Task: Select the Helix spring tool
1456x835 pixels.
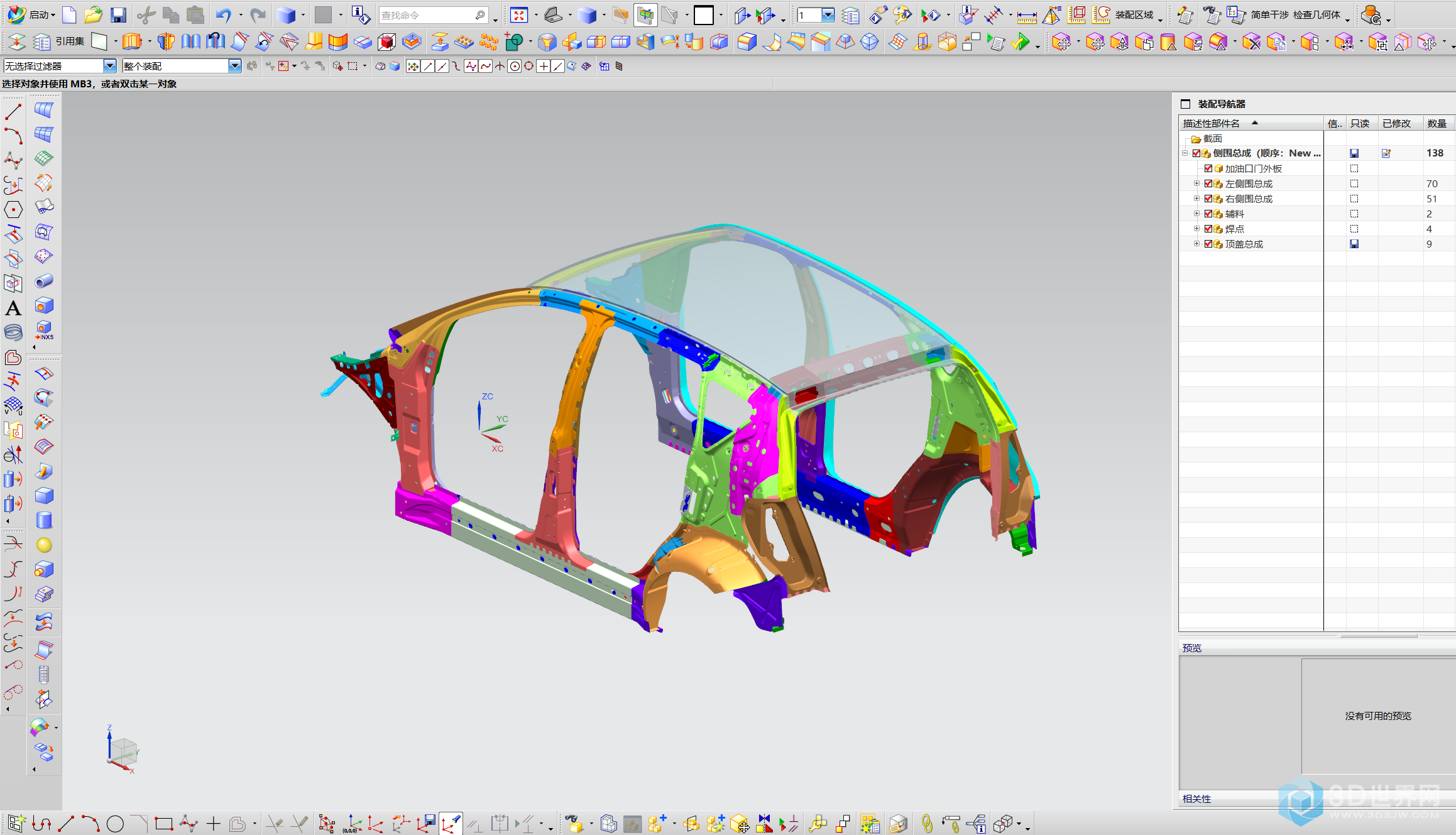Action: point(13,332)
